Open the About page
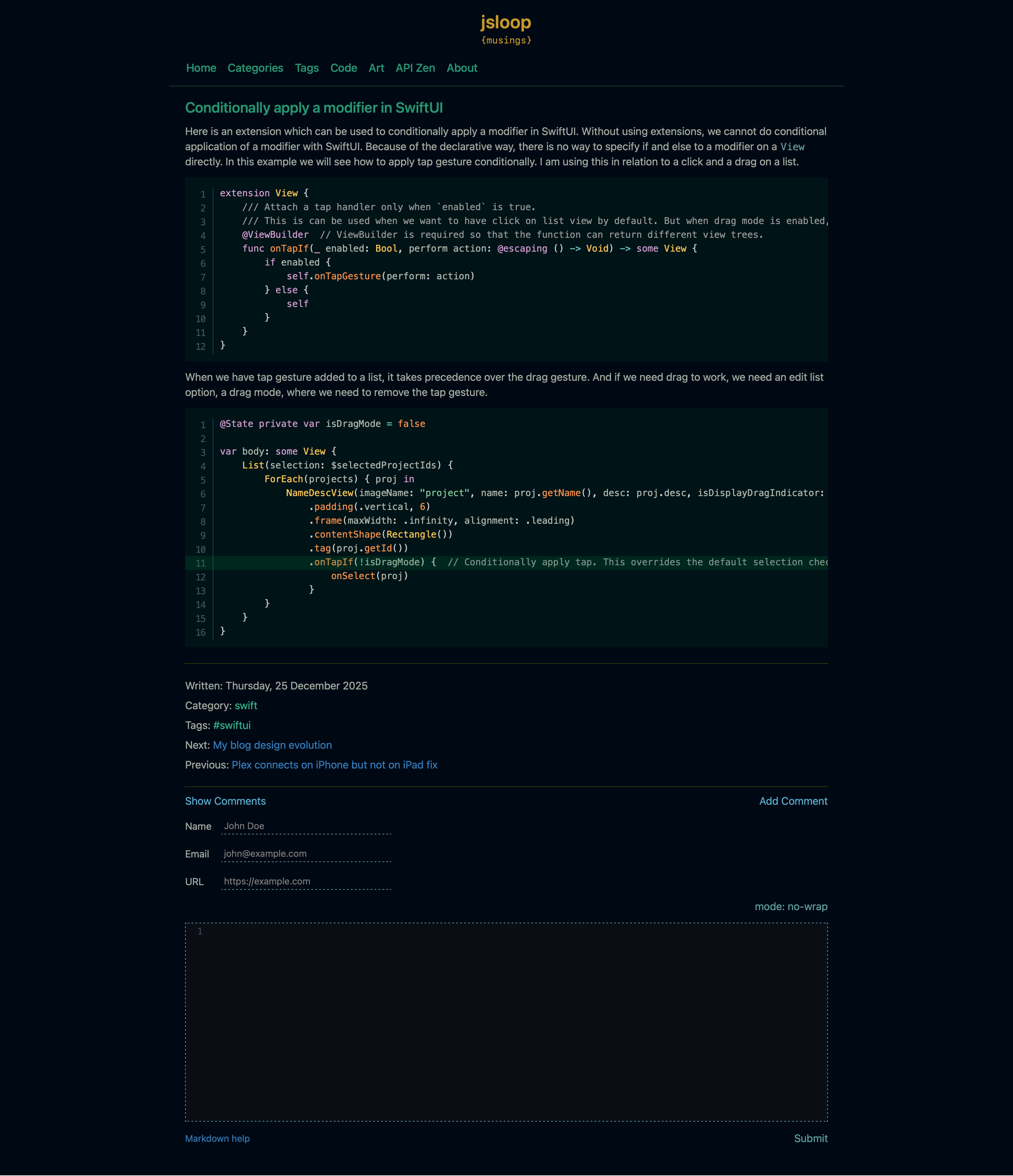 point(461,68)
